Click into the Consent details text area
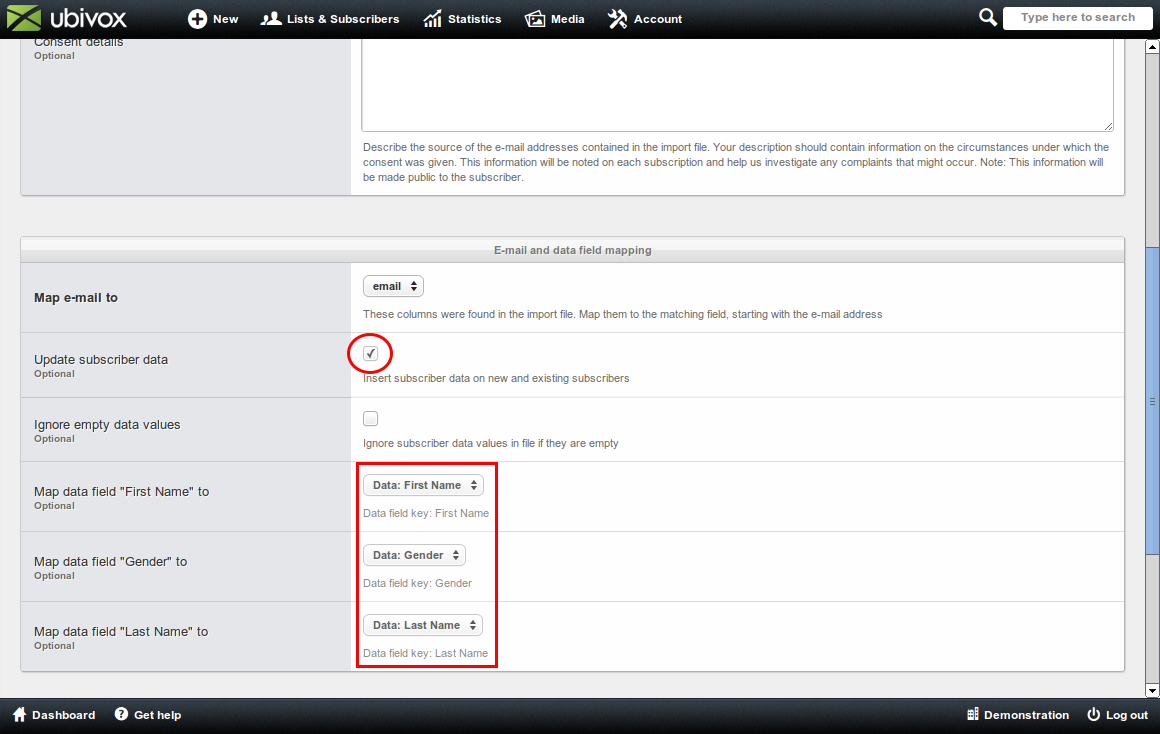 pyautogui.click(x=738, y=85)
